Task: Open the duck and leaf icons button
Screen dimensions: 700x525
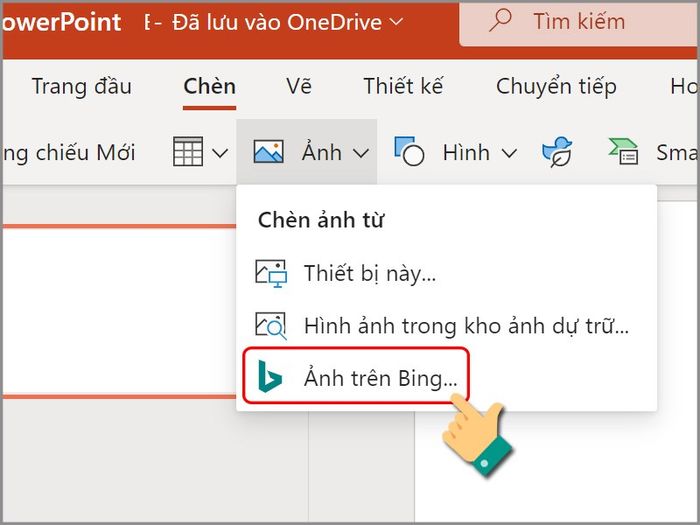Action: (557, 152)
